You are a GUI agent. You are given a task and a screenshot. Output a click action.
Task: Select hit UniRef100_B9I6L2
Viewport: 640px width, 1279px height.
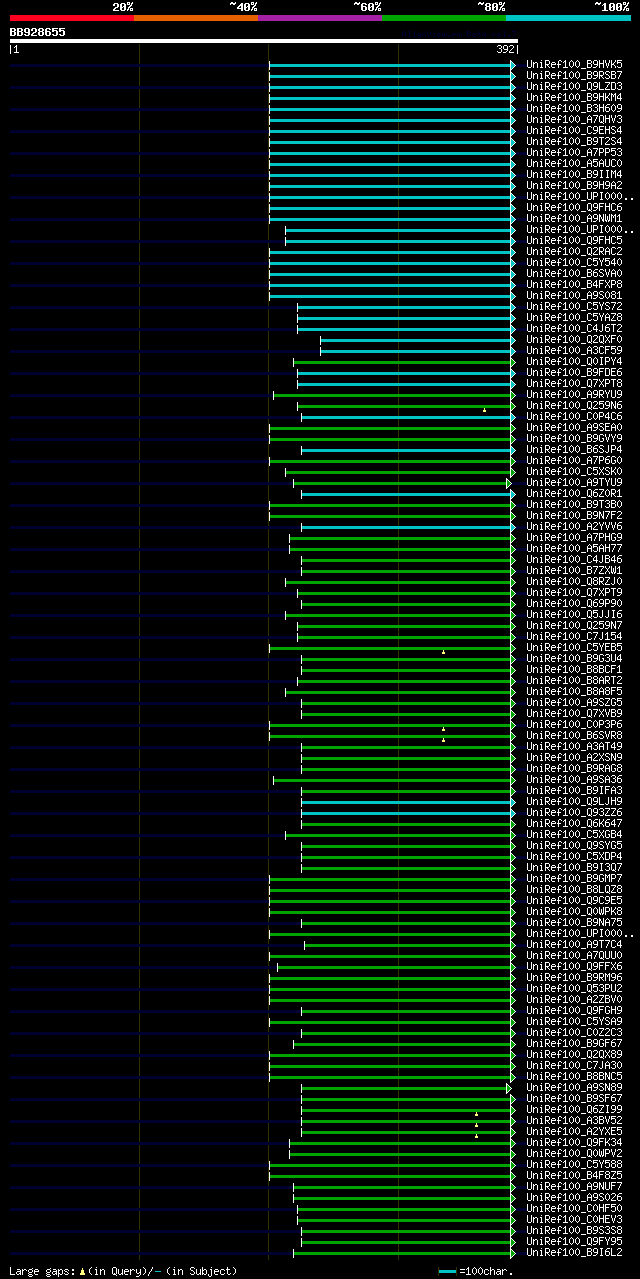coord(574,1252)
